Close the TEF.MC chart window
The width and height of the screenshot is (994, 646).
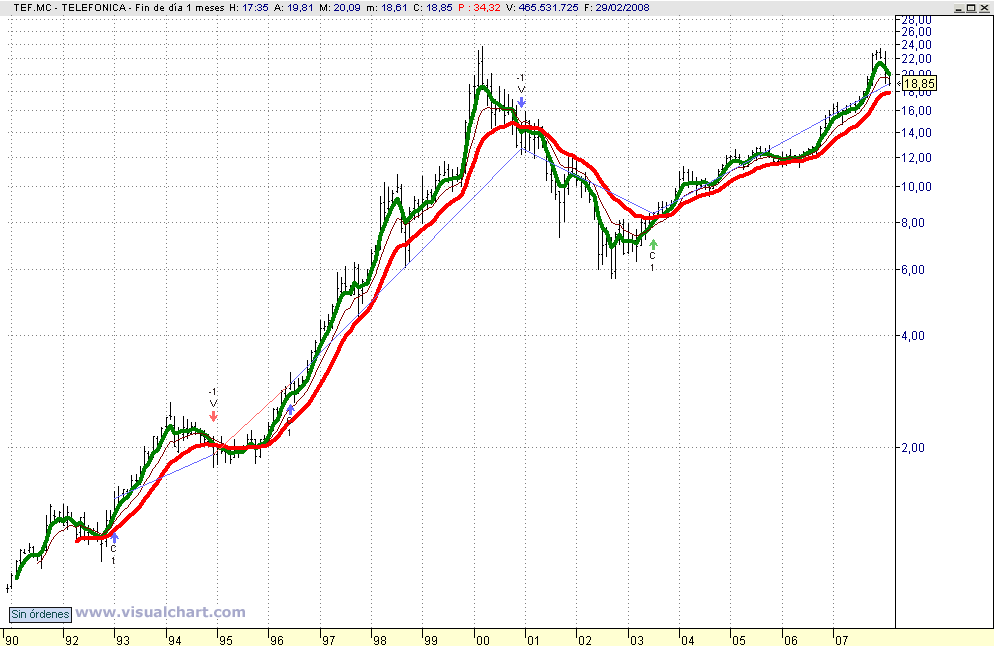[x=983, y=8]
